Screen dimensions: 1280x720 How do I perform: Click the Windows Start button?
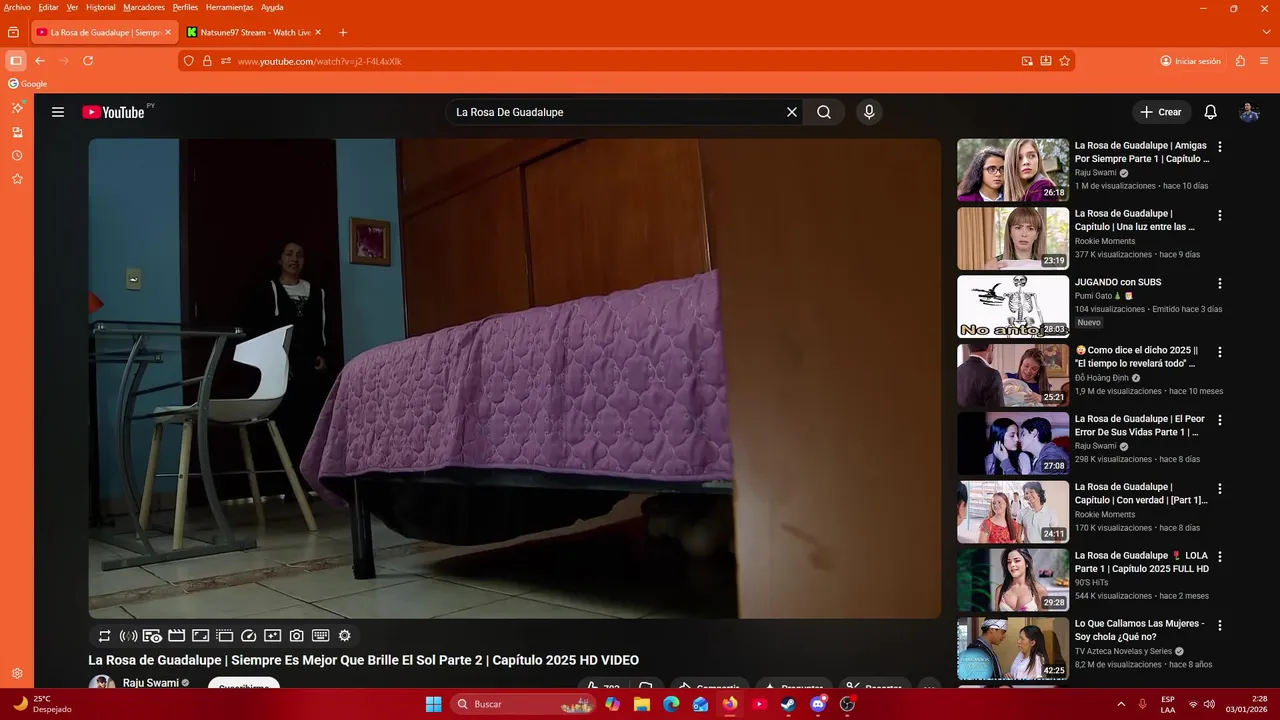[433, 704]
